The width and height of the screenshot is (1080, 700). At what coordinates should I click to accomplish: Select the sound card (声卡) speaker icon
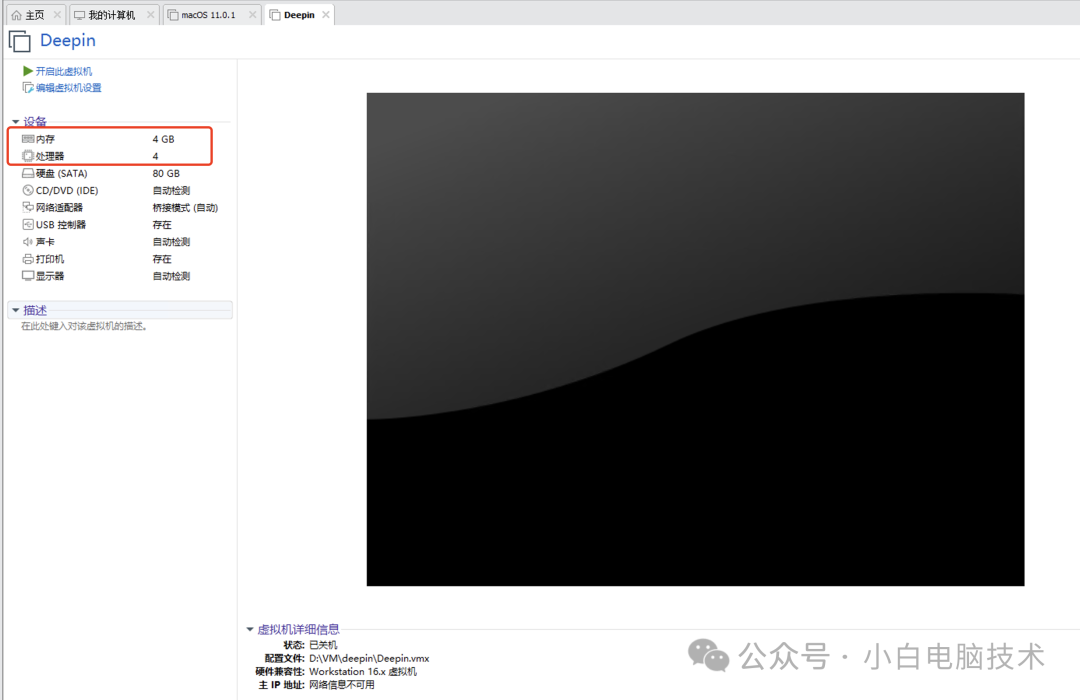coord(28,242)
